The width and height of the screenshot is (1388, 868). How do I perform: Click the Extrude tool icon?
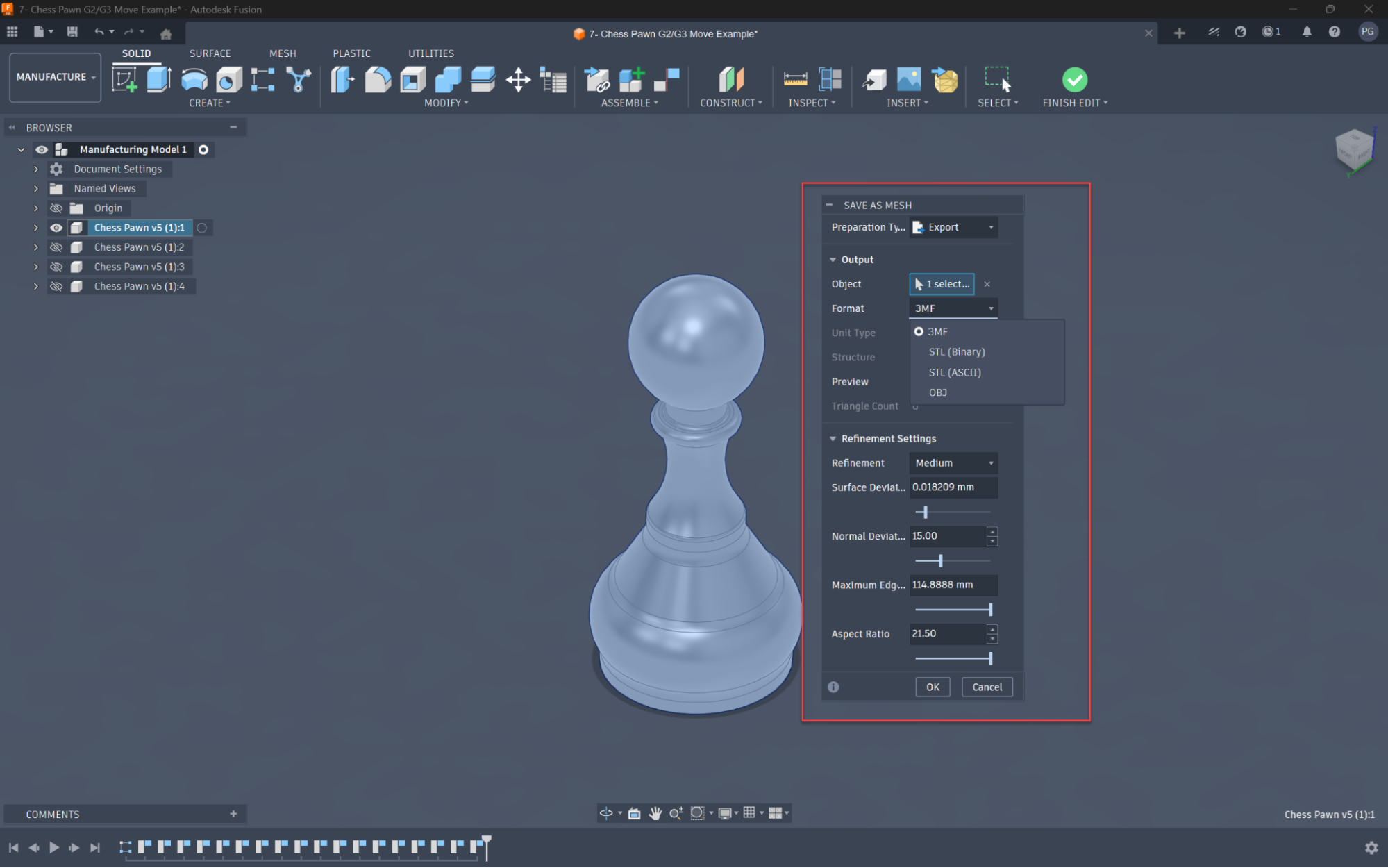click(158, 79)
